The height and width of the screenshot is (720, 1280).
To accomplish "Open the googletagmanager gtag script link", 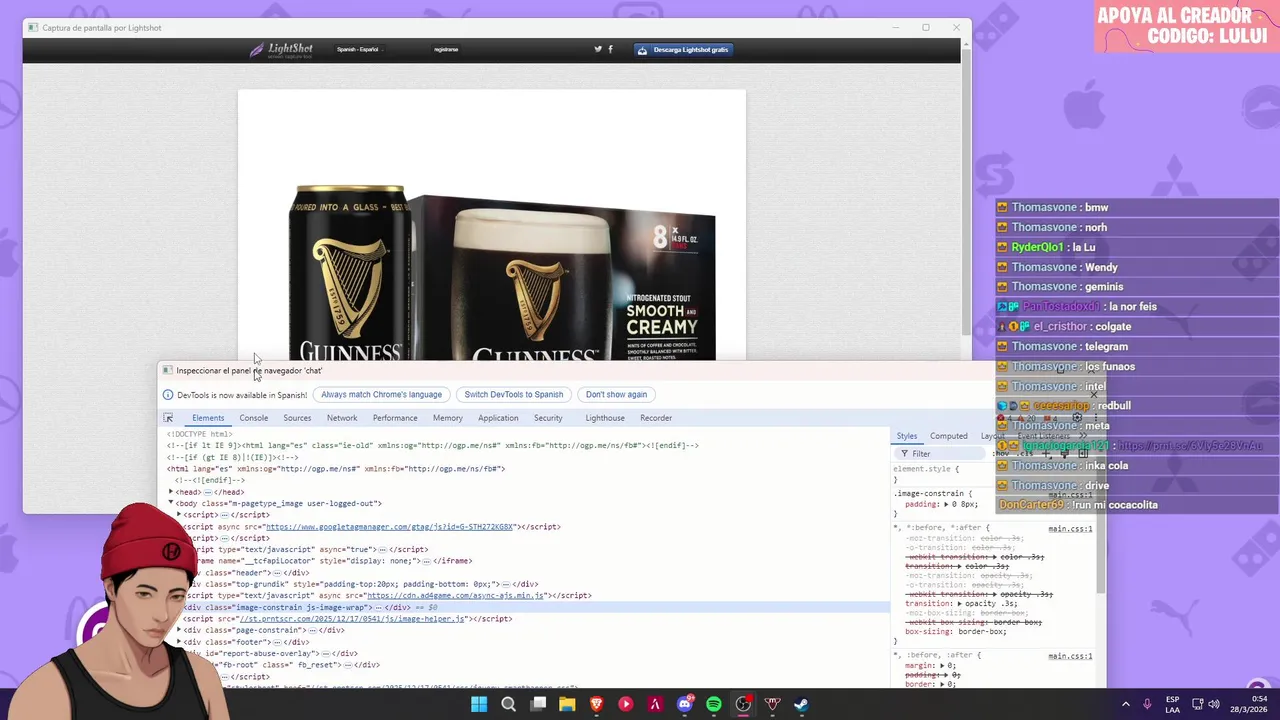I will pyautogui.click(x=389, y=527).
